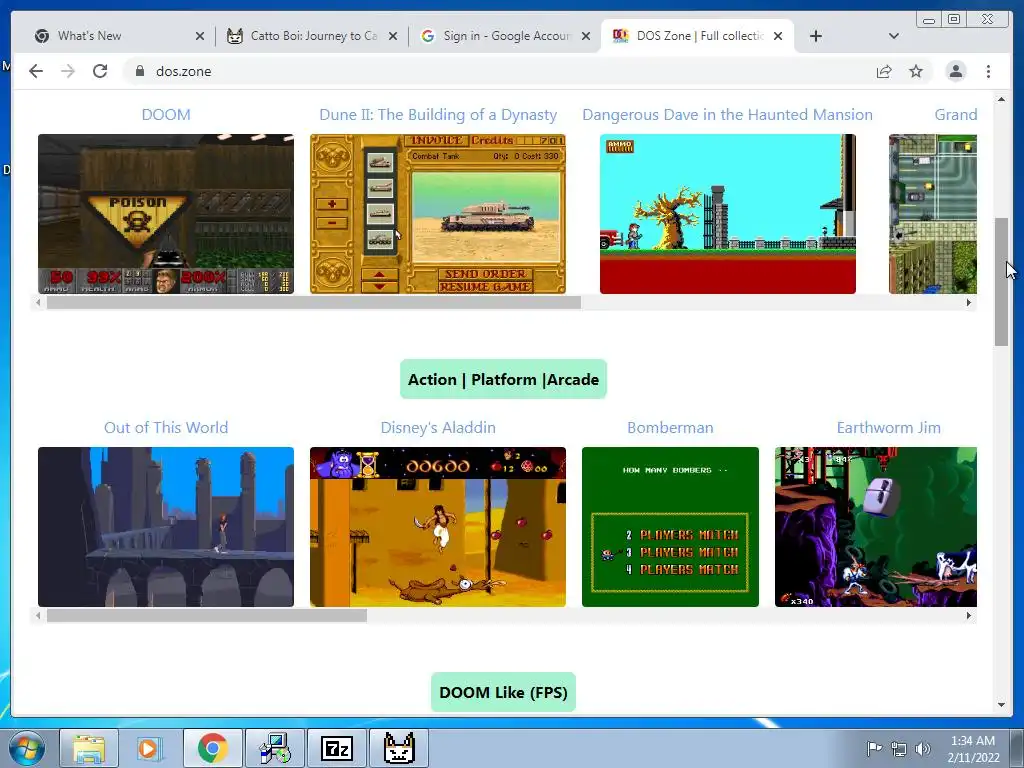Click the Dangerous Dave thumbnail

click(728, 214)
